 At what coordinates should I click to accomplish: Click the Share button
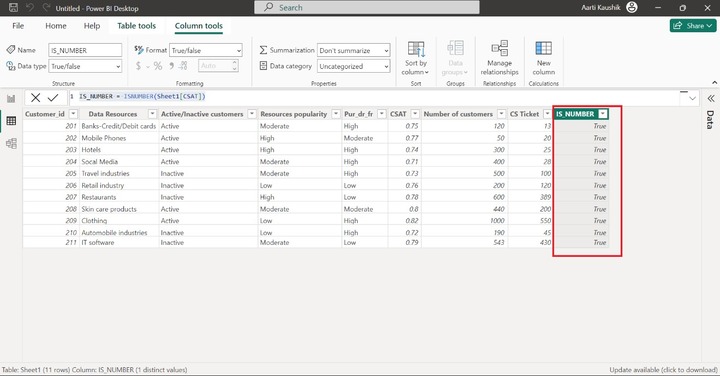coord(692,26)
